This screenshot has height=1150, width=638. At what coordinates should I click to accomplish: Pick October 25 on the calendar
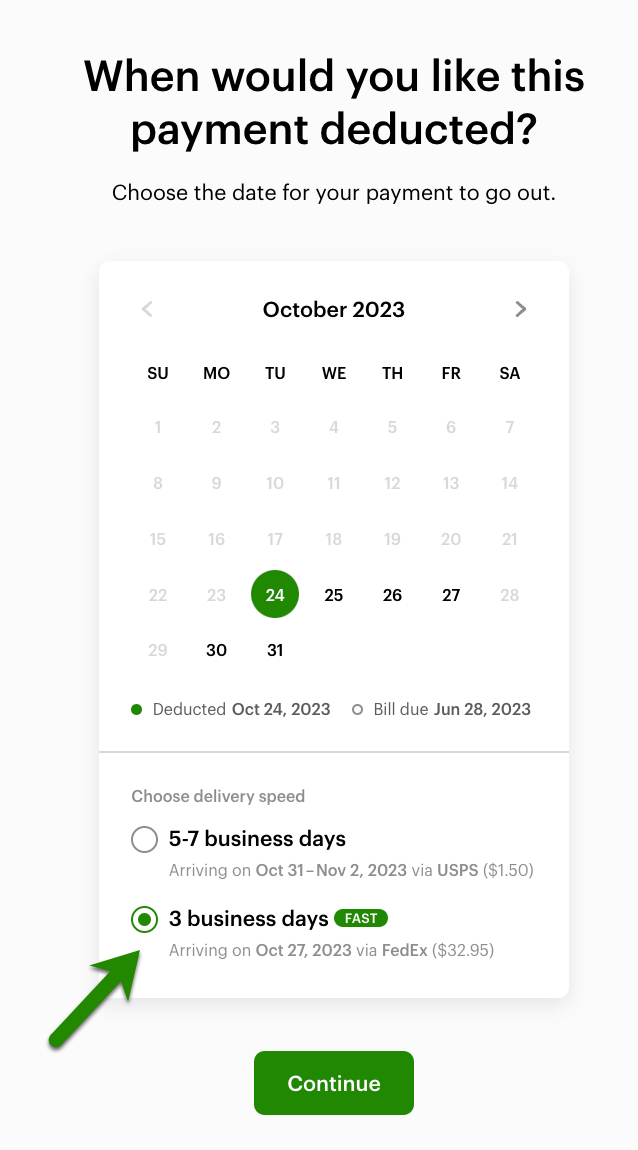click(334, 595)
